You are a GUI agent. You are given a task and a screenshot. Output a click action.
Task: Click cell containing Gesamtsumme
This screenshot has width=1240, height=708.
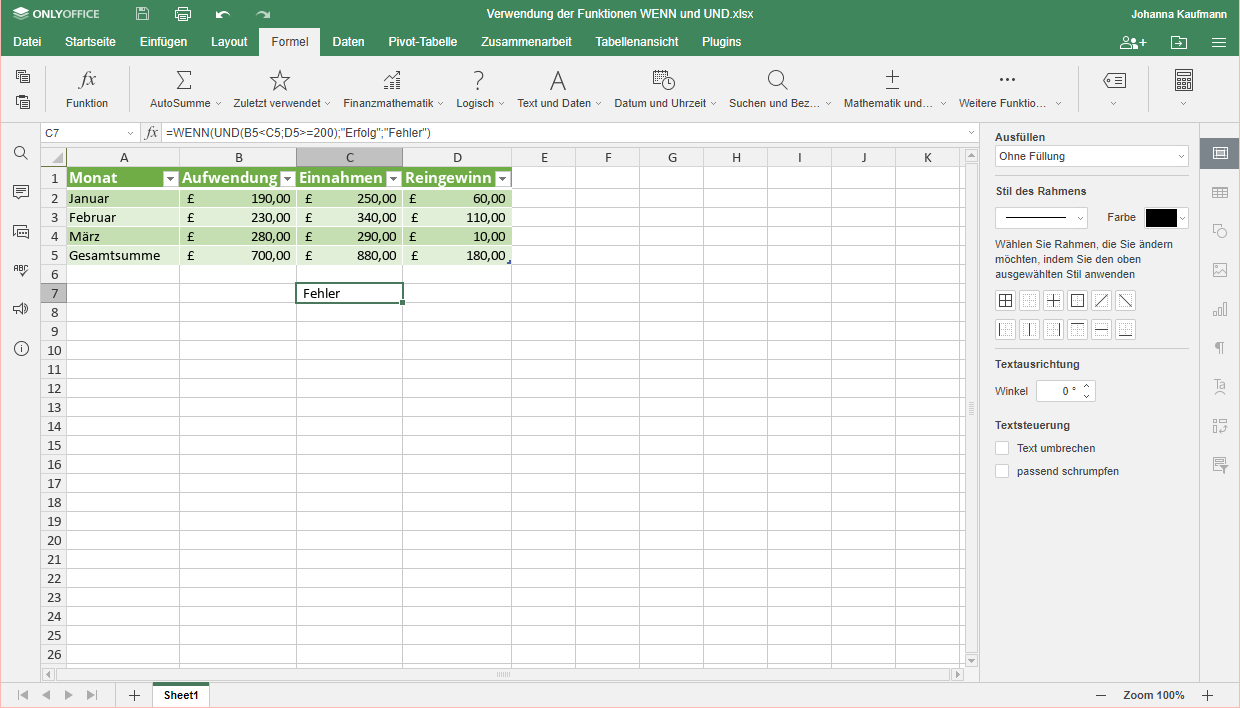tap(123, 255)
